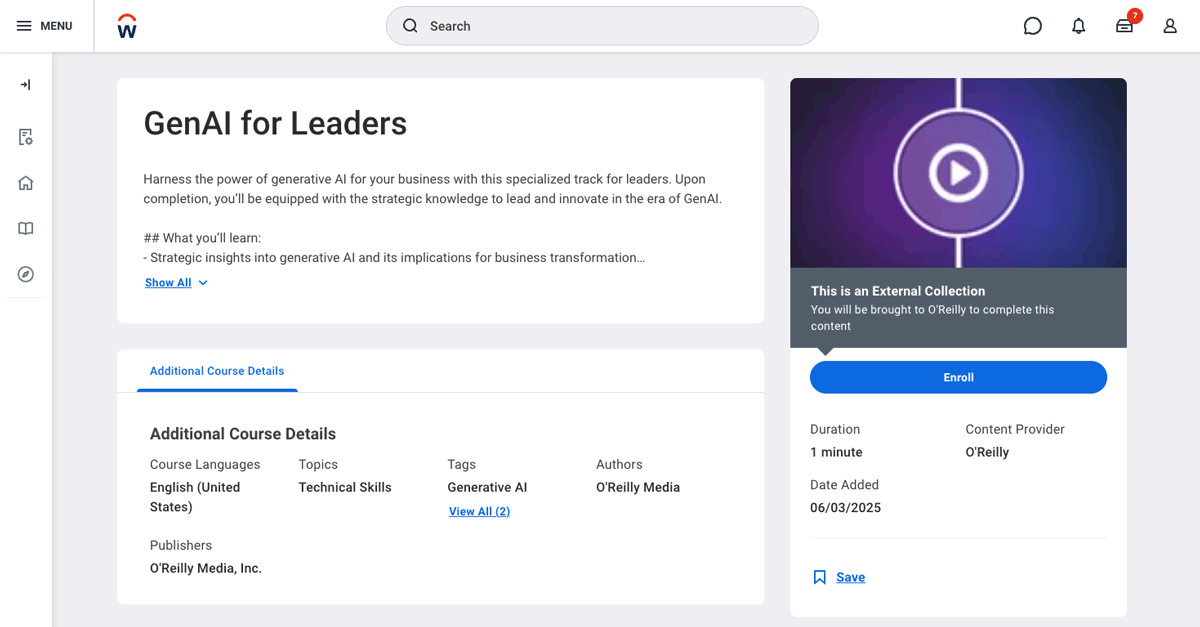
Task: Click the Authors label
Action: pos(619,464)
